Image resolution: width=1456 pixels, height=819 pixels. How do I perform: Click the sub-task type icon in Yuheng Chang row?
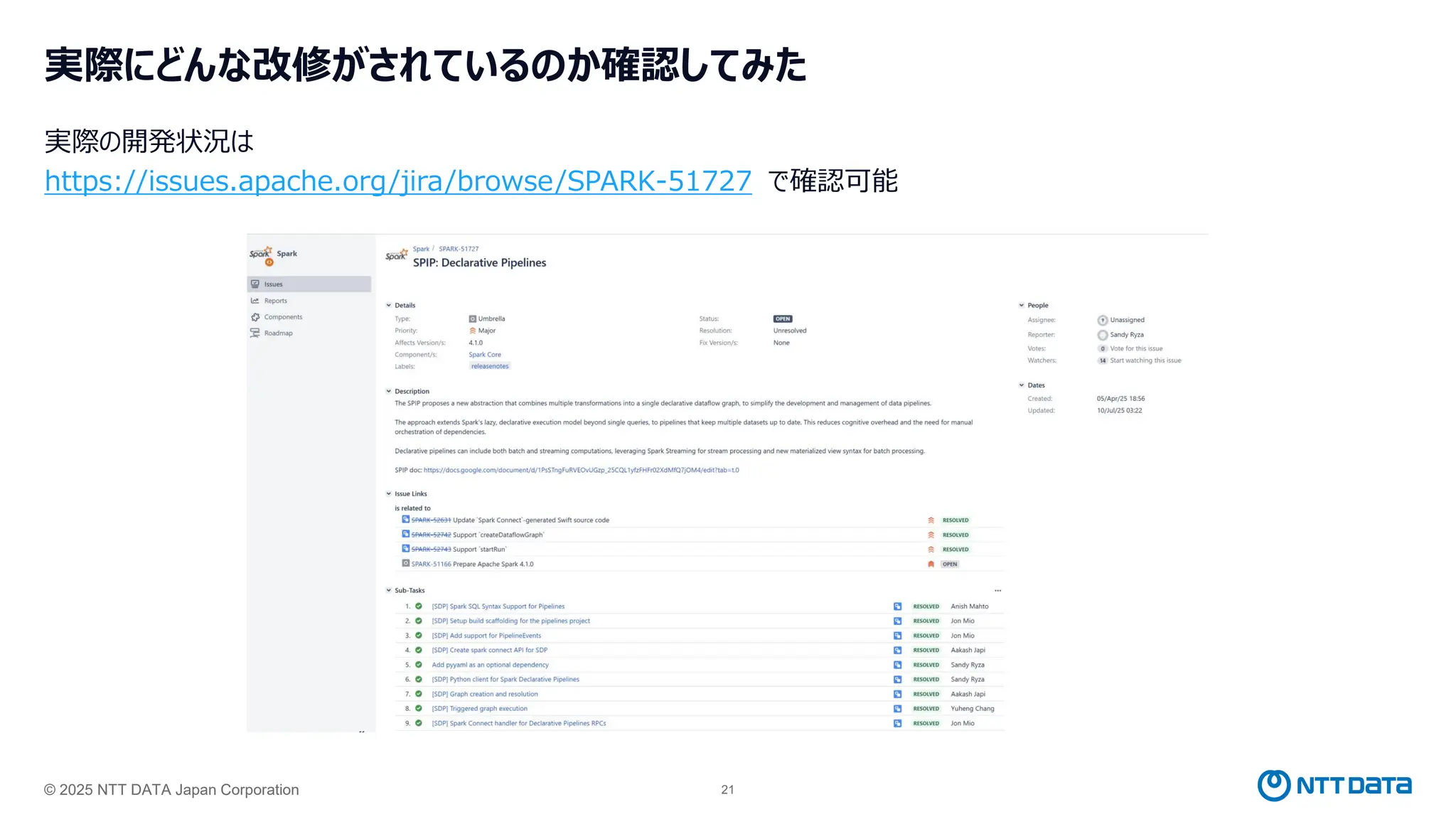click(x=897, y=709)
